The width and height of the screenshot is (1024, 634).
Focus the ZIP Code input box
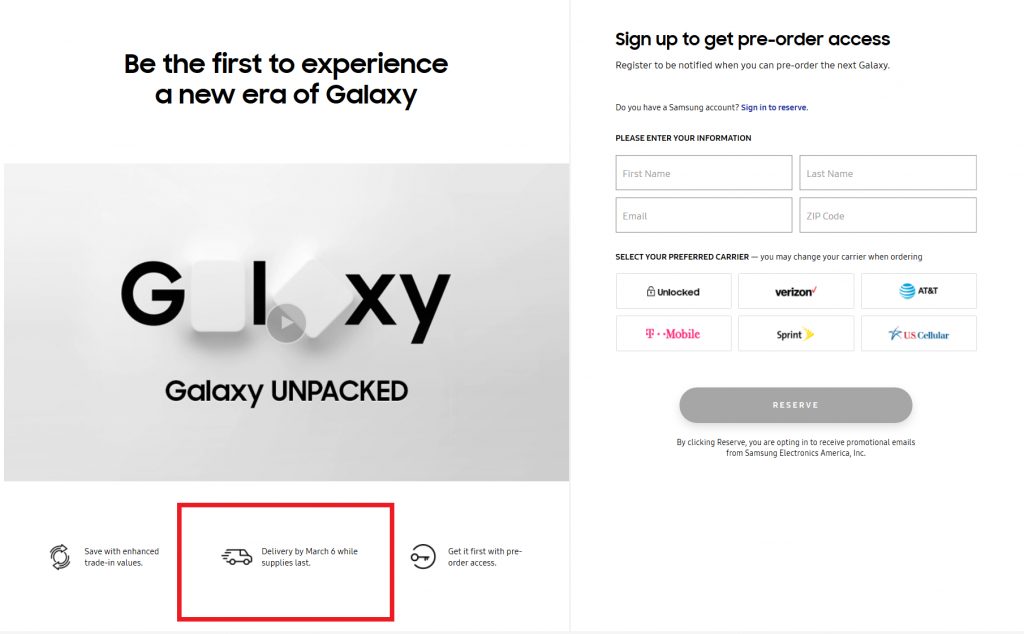[x=888, y=215]
